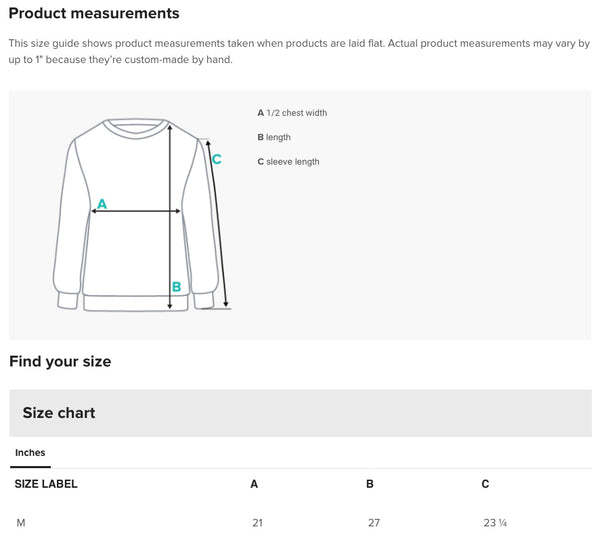This screenshot has height=546, width=600.
Task: Click the Size chart header bar
Action: 300,413
